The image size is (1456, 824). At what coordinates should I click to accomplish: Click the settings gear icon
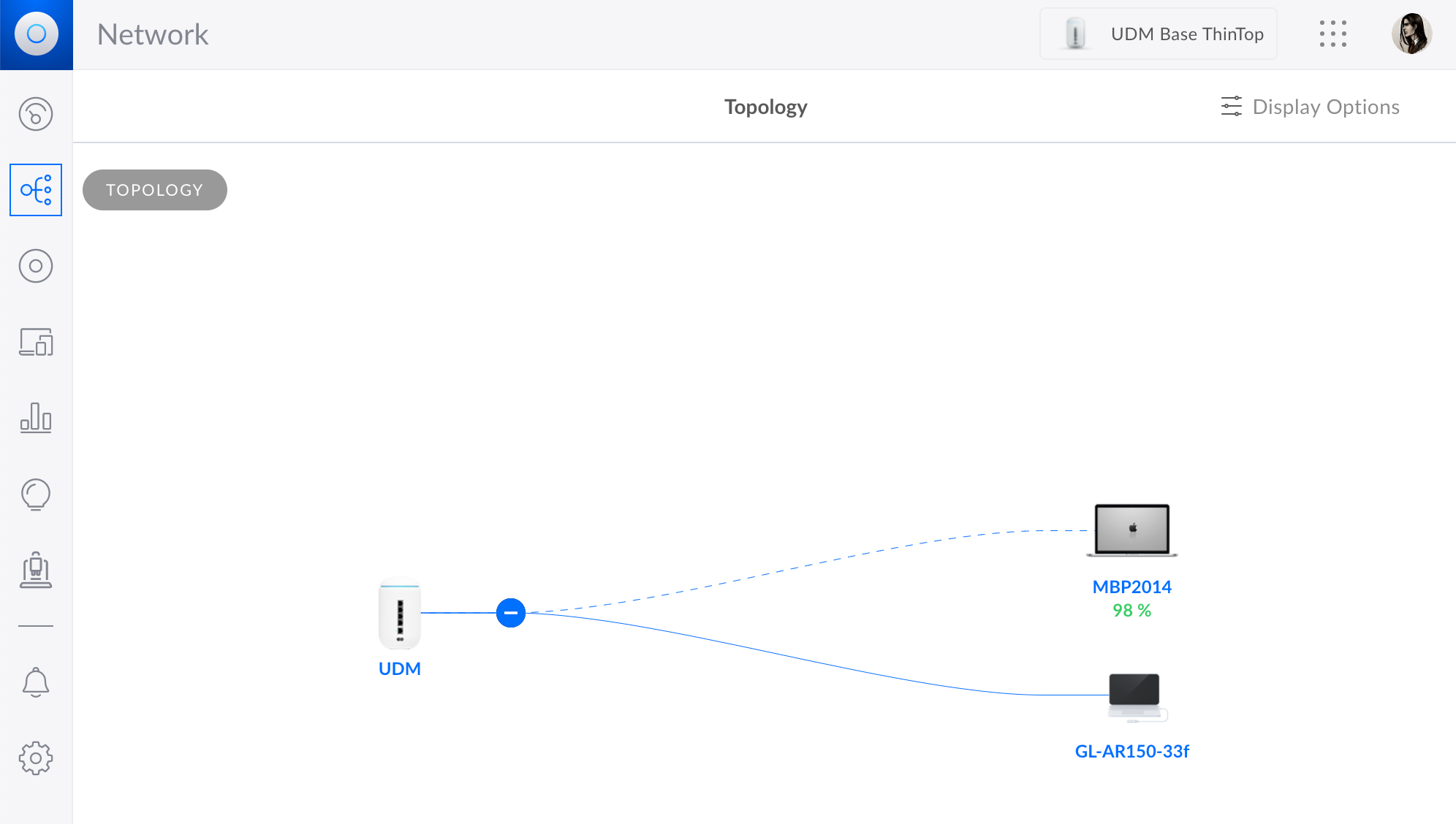coord(35,758)
